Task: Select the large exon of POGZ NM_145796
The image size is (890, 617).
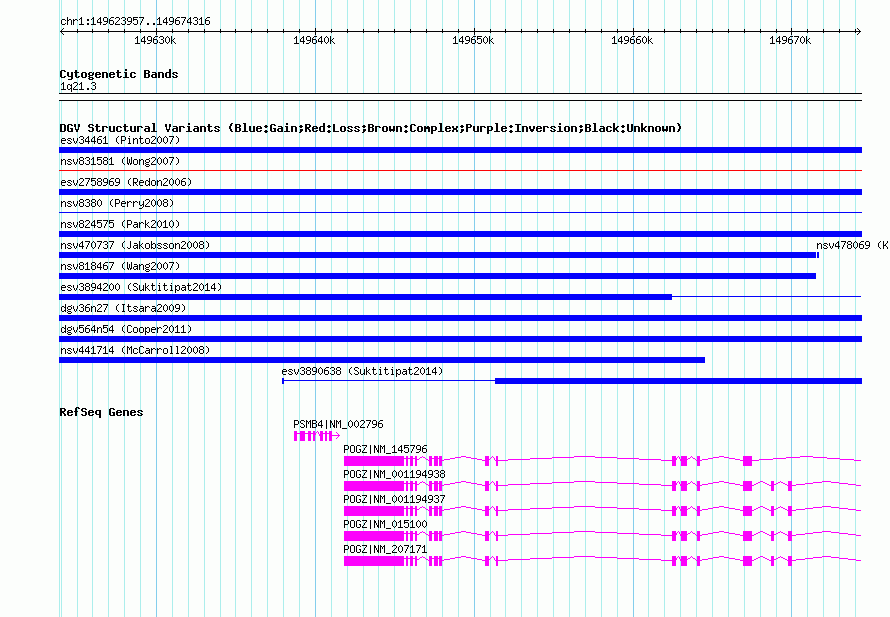Action: [373, 461]
